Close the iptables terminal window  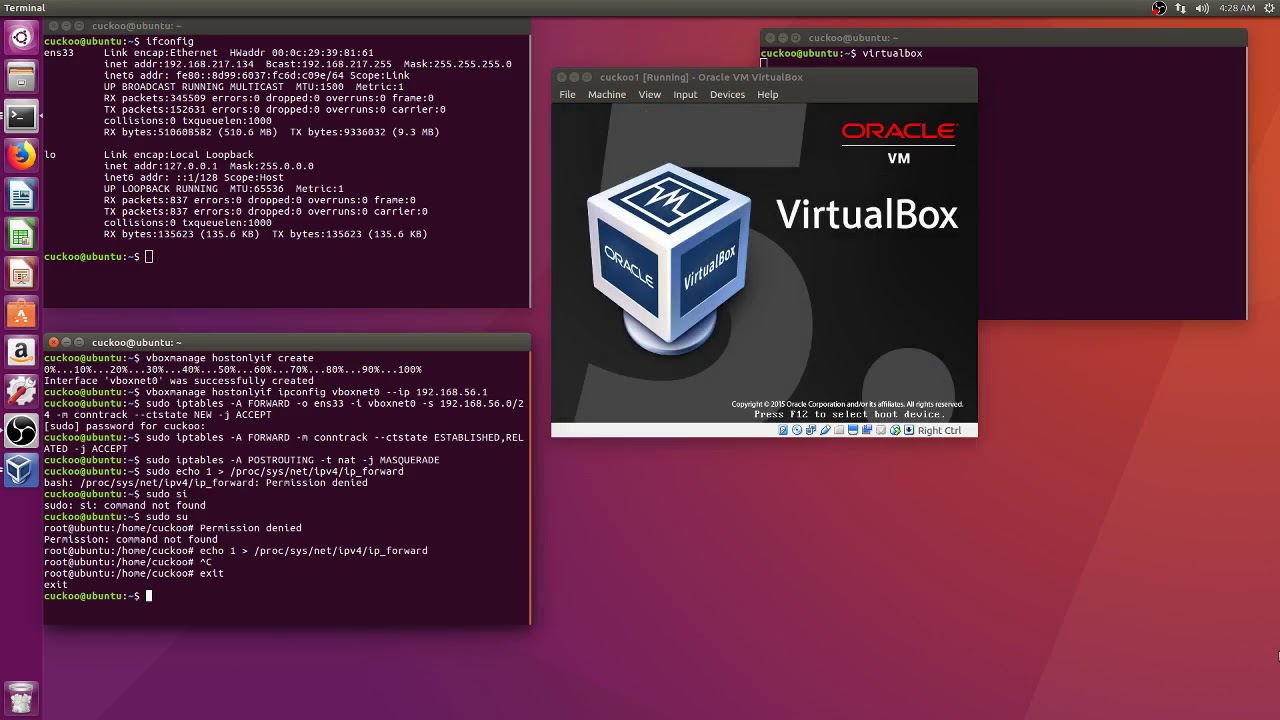tap(53, 342)
